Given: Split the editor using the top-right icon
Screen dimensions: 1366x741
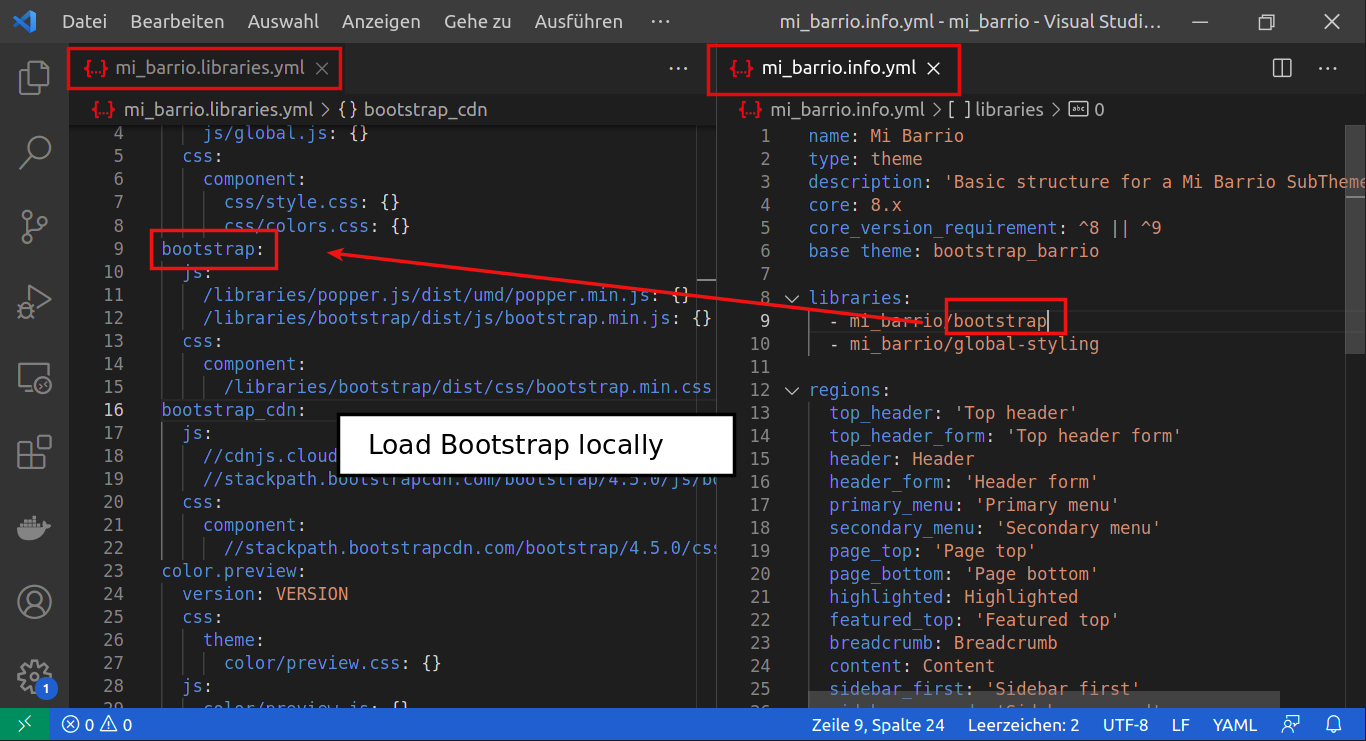Looking at the screenshot, I should point(1281,68).
